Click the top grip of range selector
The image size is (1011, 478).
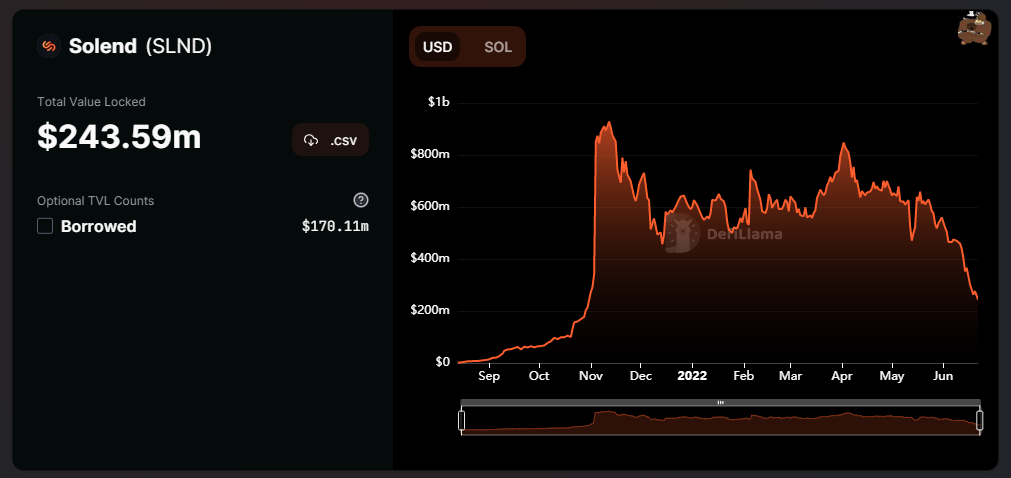coord(720,403)
